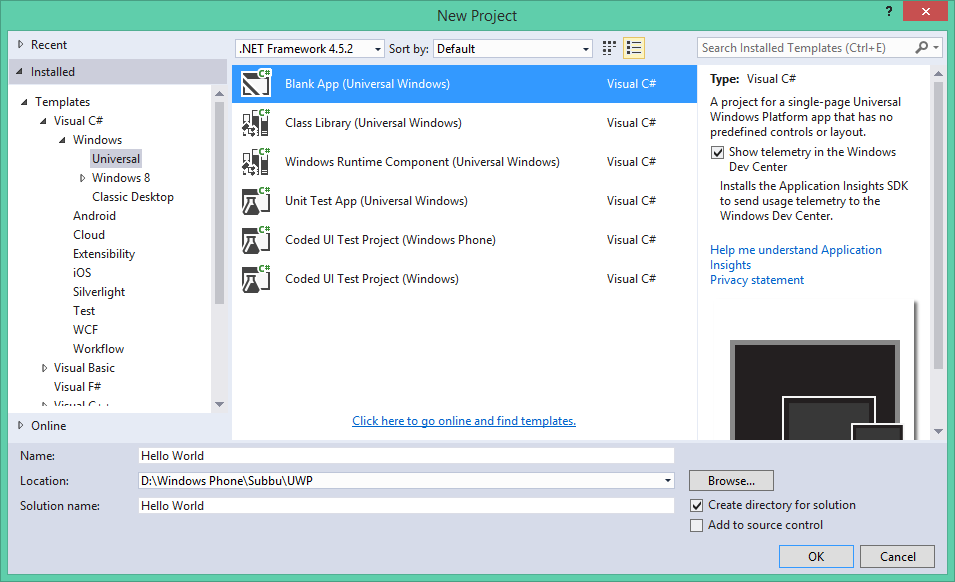Open the Privacy statement link

click(x=756, y=279)
